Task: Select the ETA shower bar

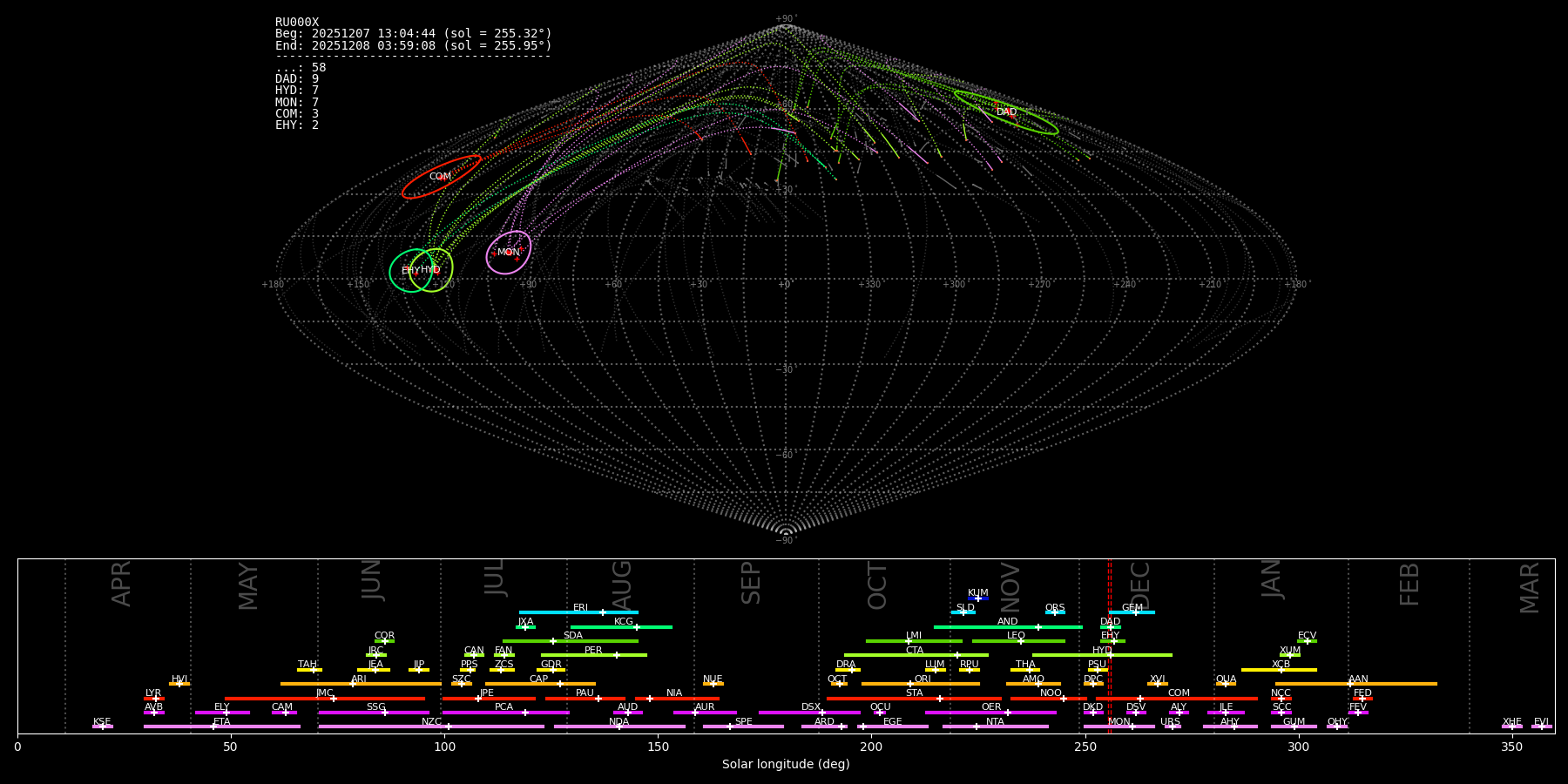Action: pyautogui.click(x=221, y=727)
